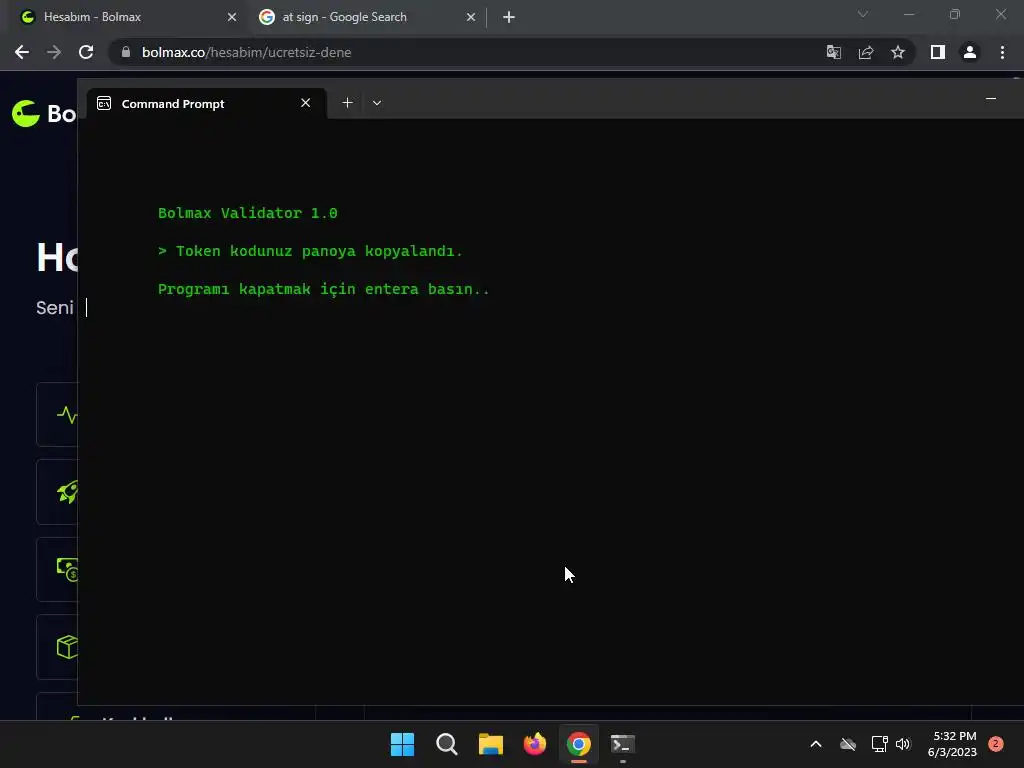
Task: Open the box package sidebar icon
Action: [67, 647]
